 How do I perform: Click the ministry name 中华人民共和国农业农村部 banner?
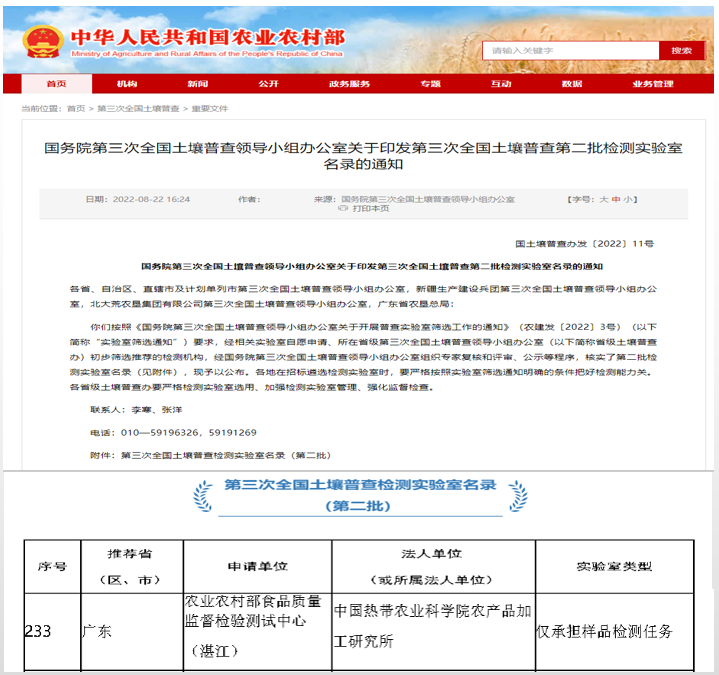[208, 38]
